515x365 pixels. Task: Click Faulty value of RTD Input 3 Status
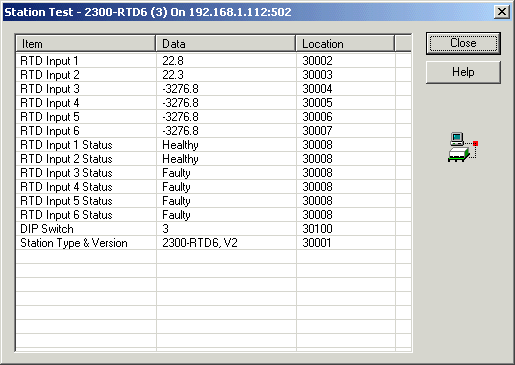click(x=176, y=173)
